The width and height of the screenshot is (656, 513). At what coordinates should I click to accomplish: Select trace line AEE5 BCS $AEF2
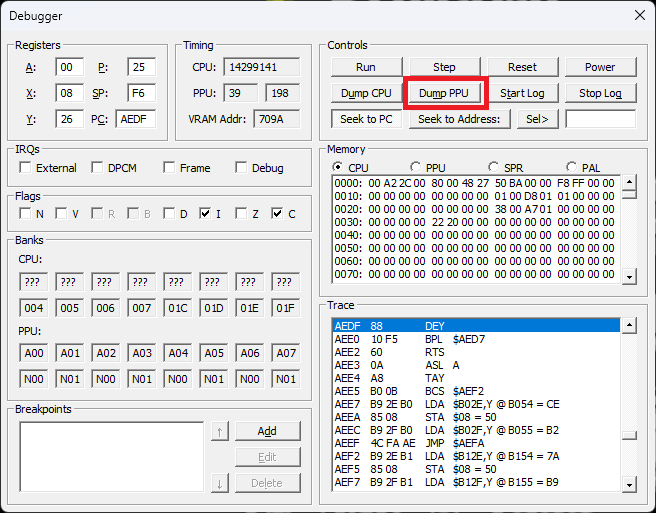coord(476,391)
